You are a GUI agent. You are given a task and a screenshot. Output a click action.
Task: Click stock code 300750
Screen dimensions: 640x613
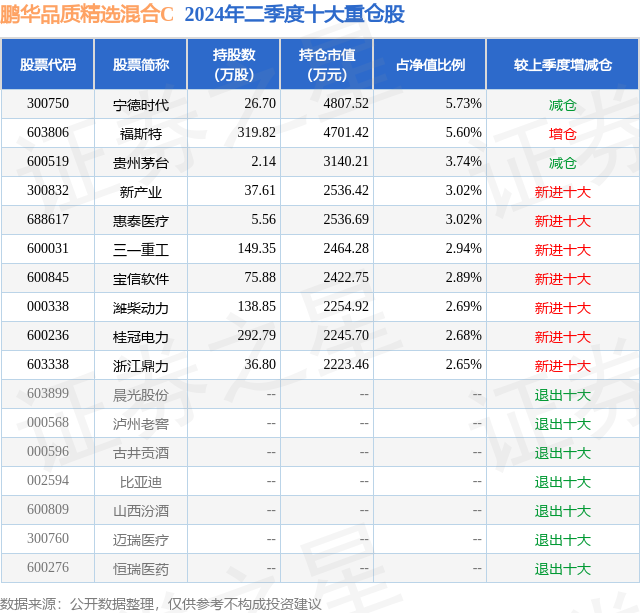[48, 104]
